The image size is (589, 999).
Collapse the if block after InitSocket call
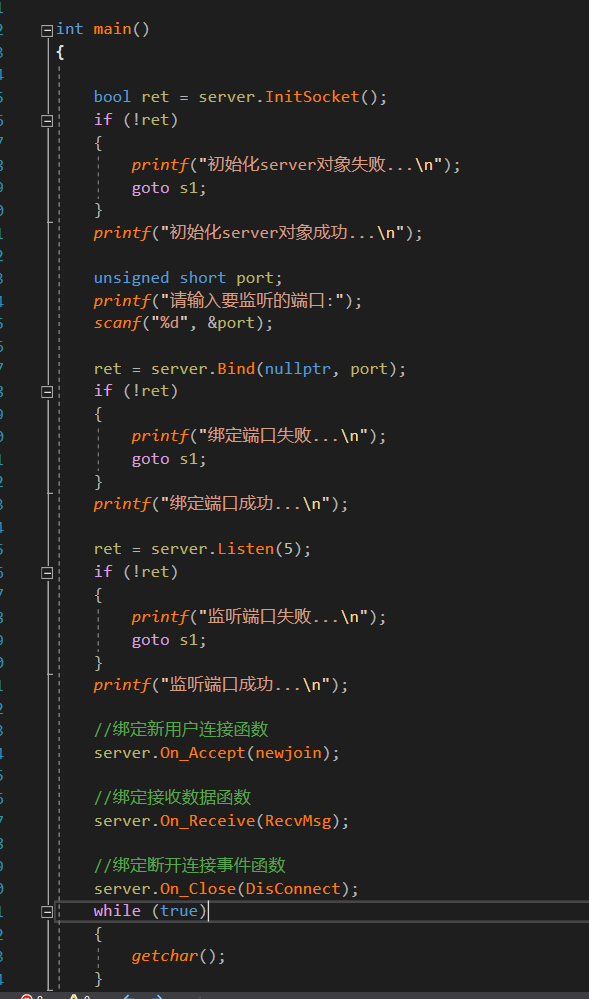click(47, 120)
